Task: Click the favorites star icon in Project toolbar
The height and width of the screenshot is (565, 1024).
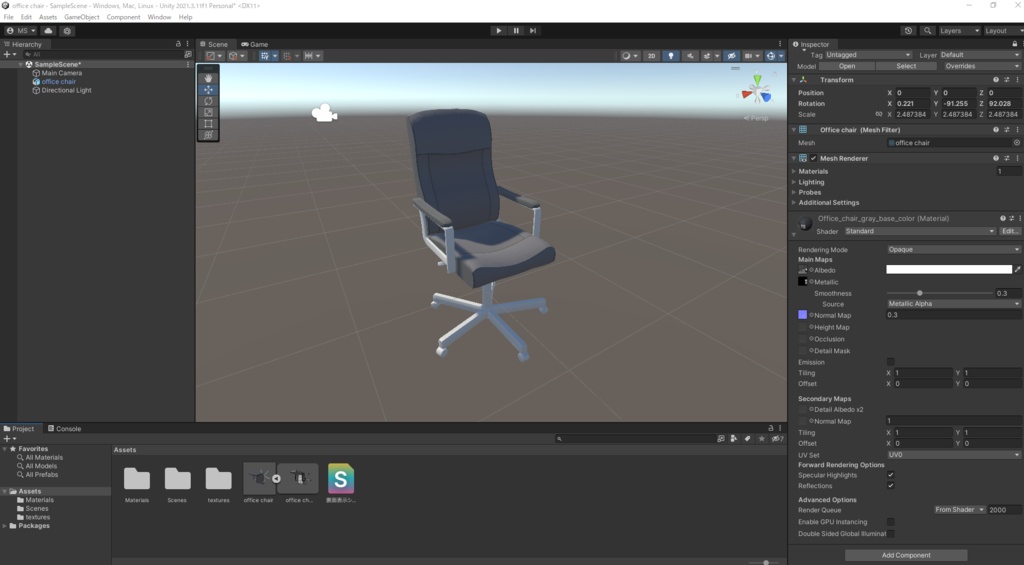Action: click(x=761, y=439)
